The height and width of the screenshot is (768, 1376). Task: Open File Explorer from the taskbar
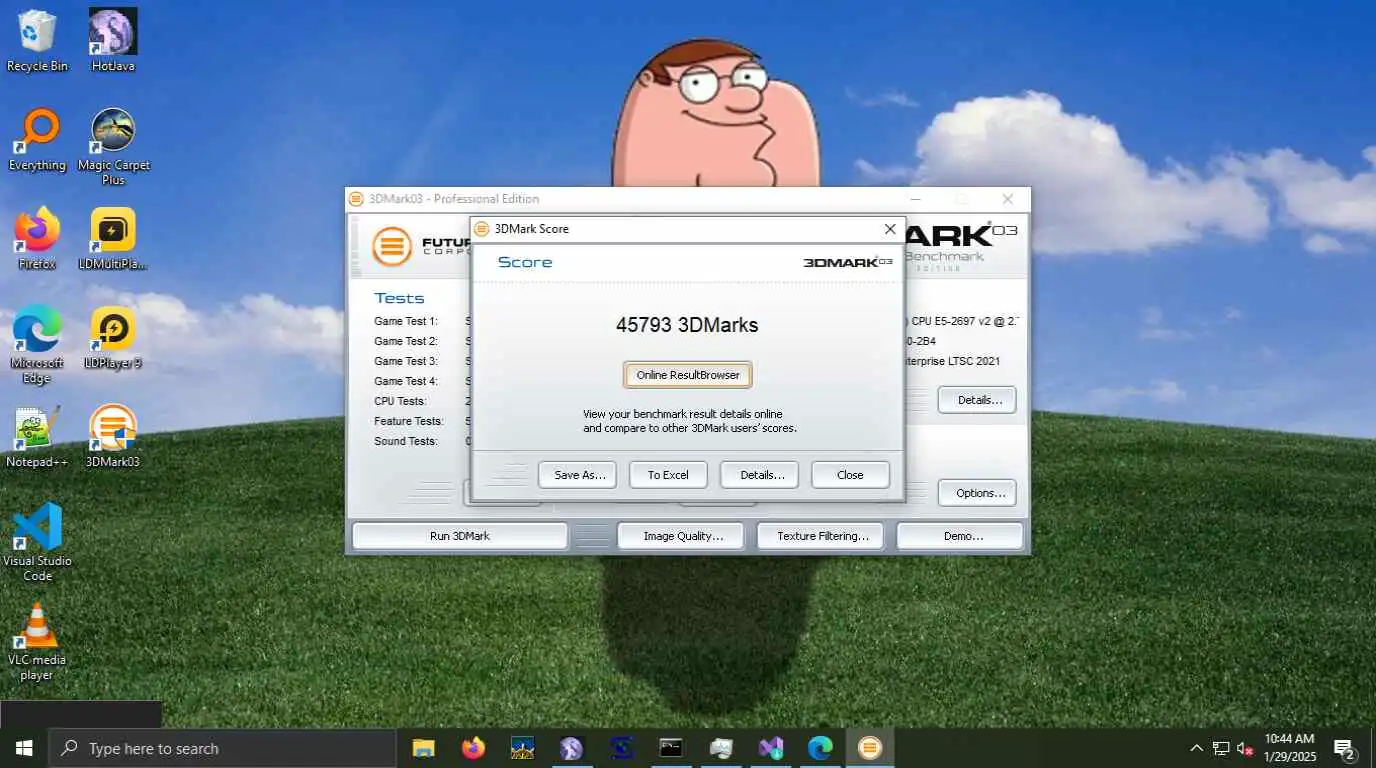click(424, 748)
